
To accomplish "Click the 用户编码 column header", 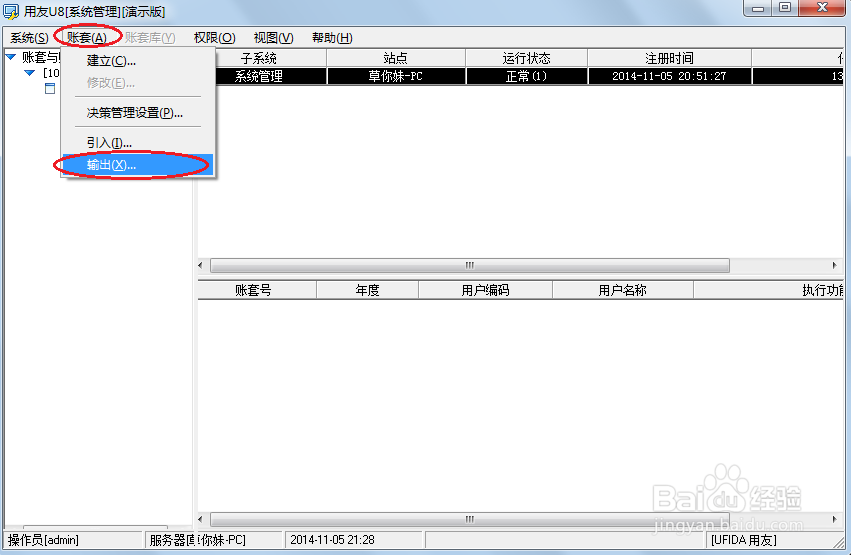I will point(485,290).
